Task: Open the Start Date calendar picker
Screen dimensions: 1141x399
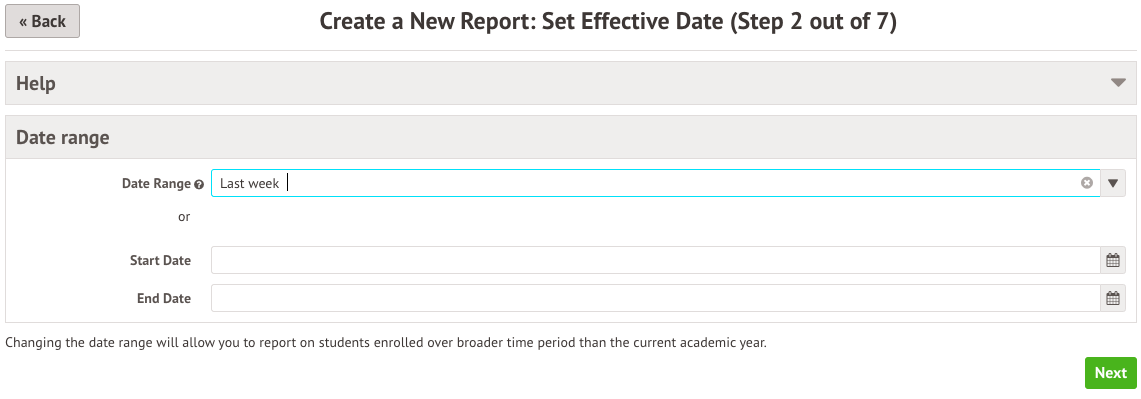Action: (1113, 260)
